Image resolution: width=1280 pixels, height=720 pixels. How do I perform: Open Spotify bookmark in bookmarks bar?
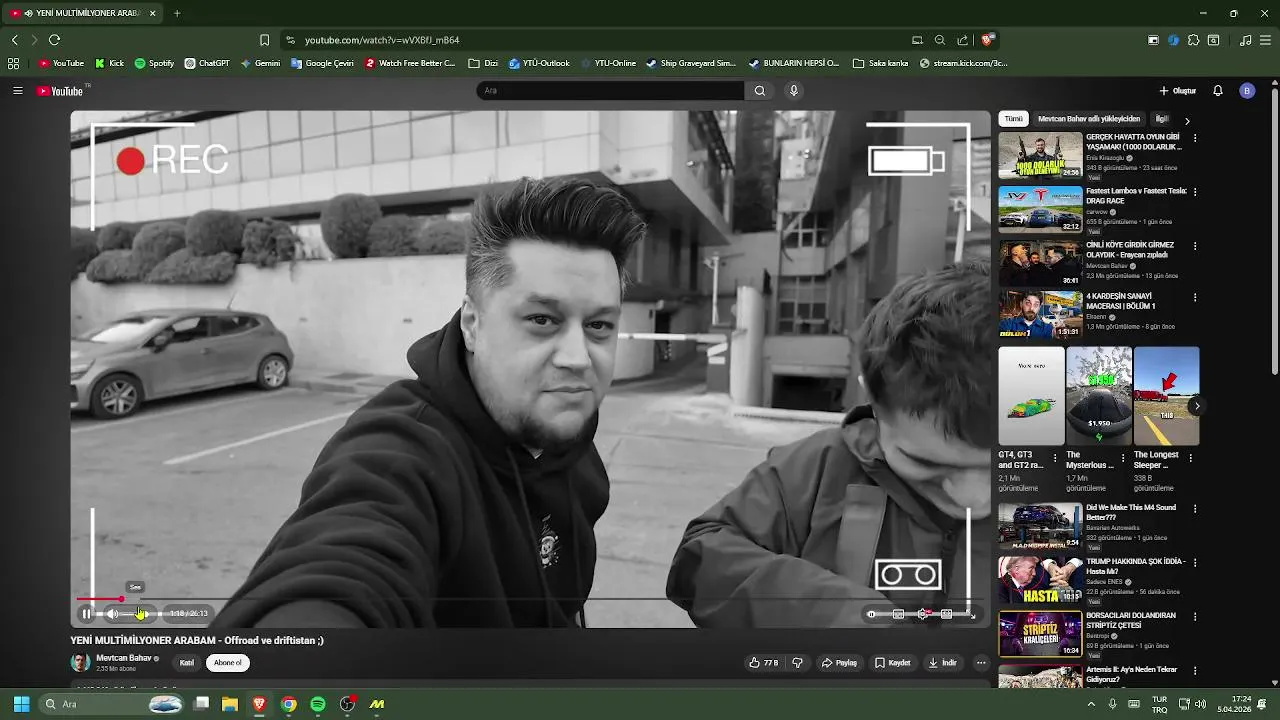[154, 63]
